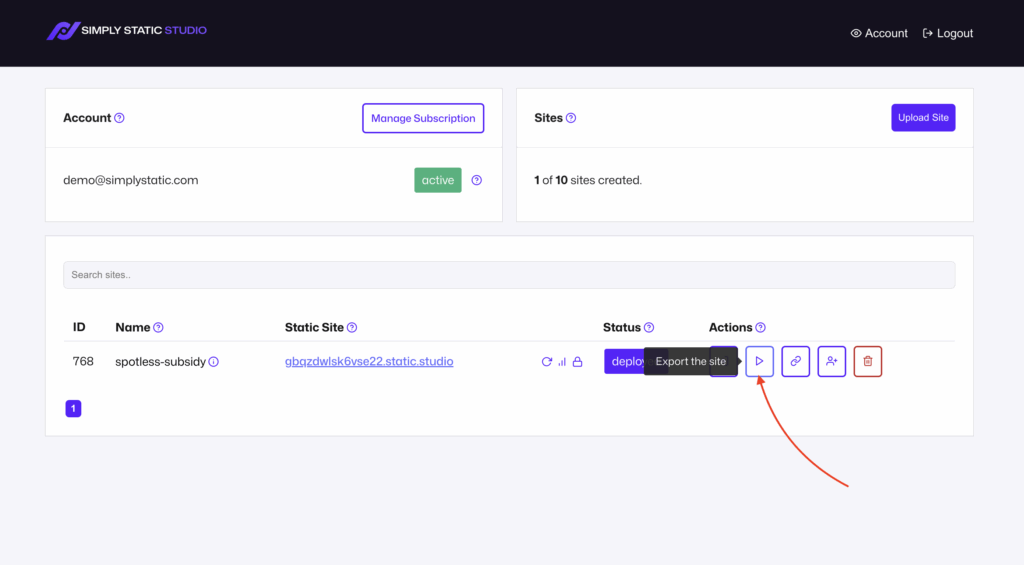The width and height of the screenshot is (1024, 565).
Task: Open the bar chart statistics icon
Action: (x=562, y=362)
